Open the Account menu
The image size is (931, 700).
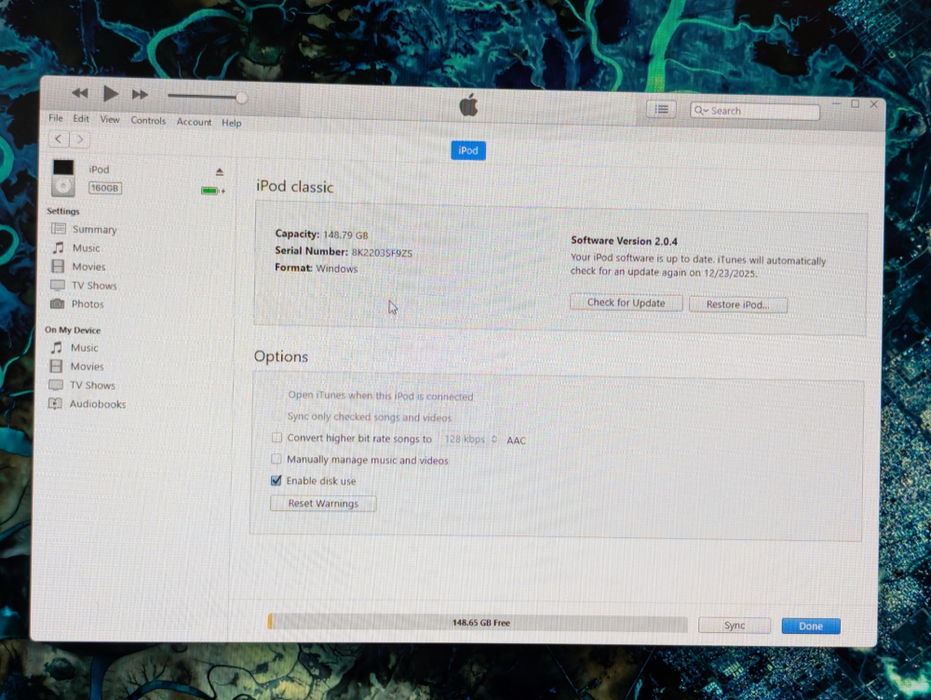click(194, 122)
